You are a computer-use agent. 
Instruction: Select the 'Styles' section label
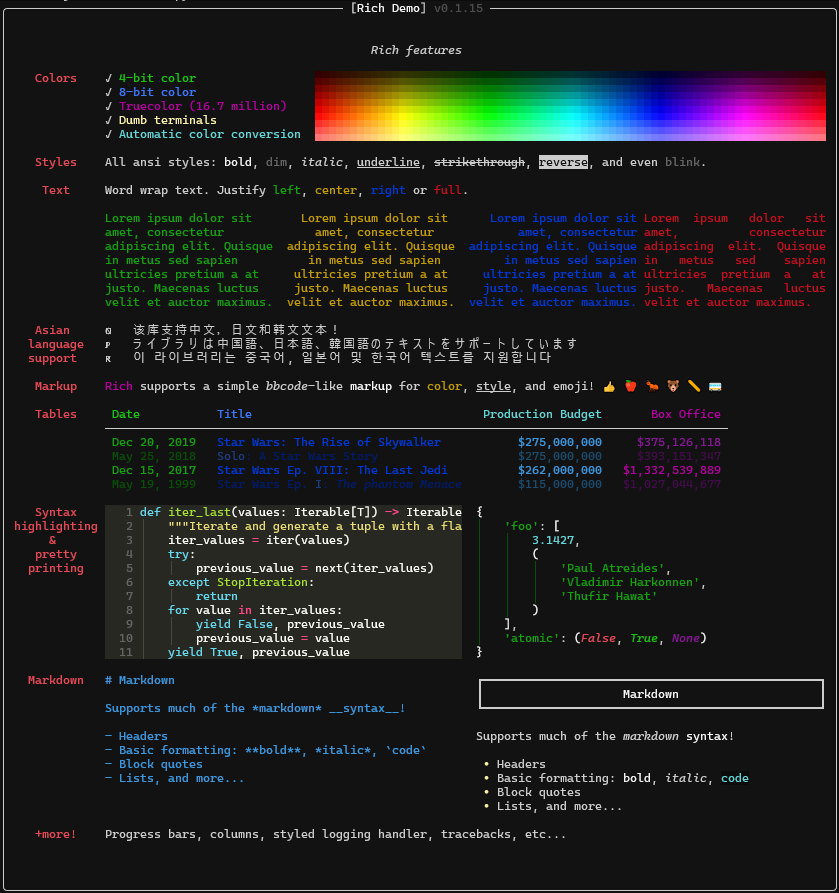pyautogui.click(x=55, y=162)
